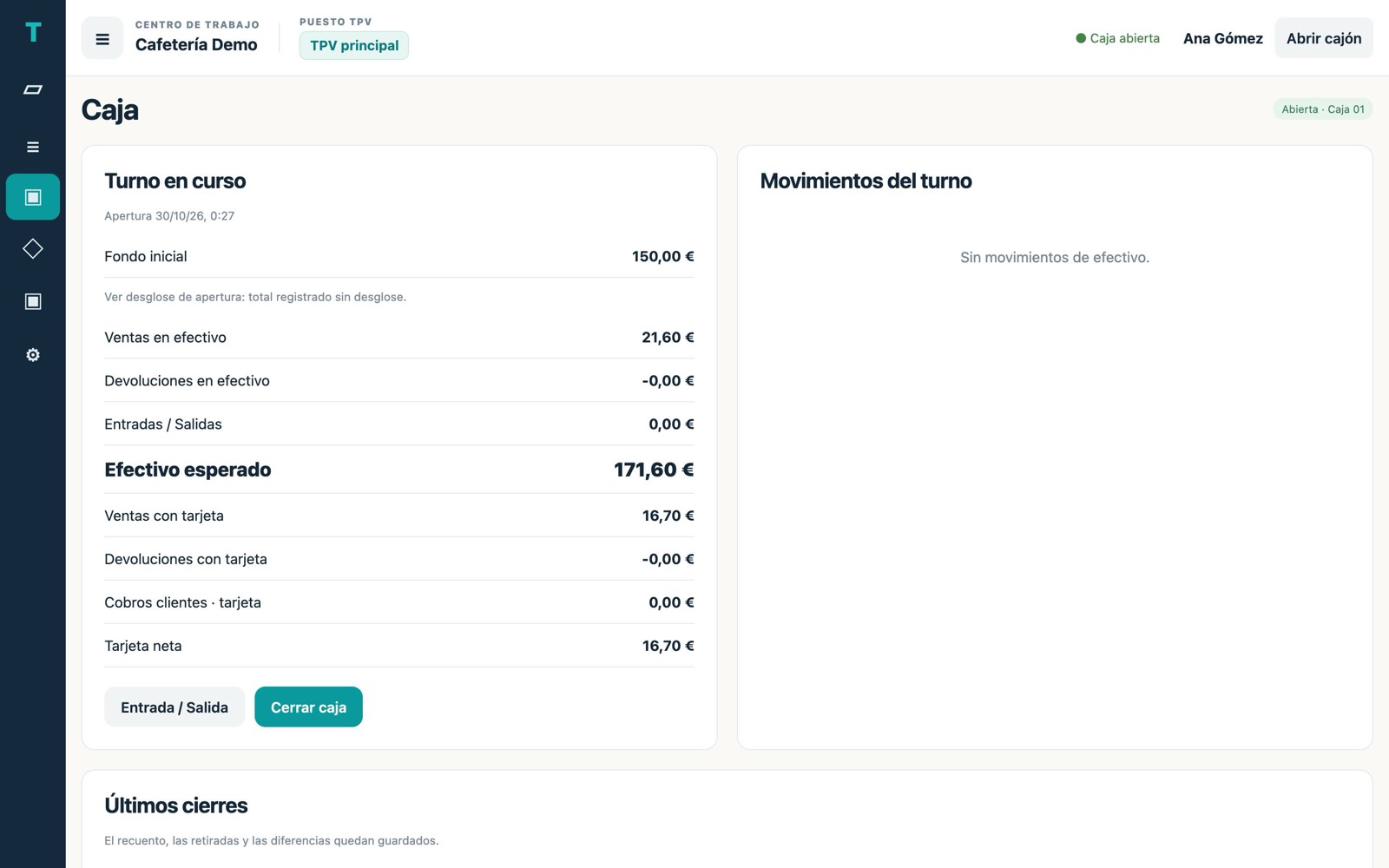Click the Fondo inicial value 150,00 €
This screenshot has height=868, width=1389.
click(663, 256)
